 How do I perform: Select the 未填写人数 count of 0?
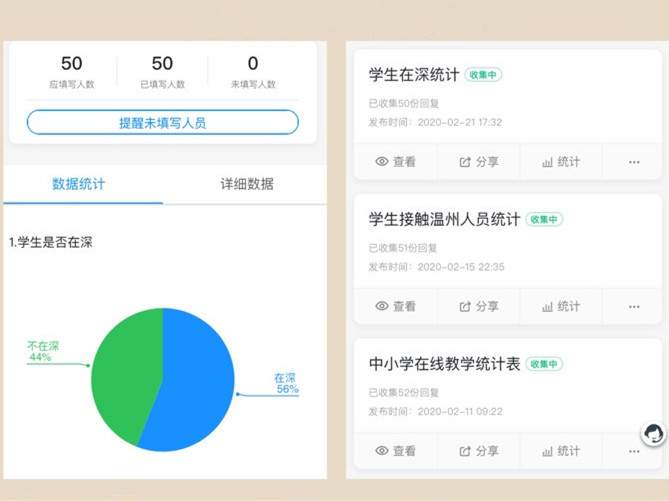click(252, 64)
